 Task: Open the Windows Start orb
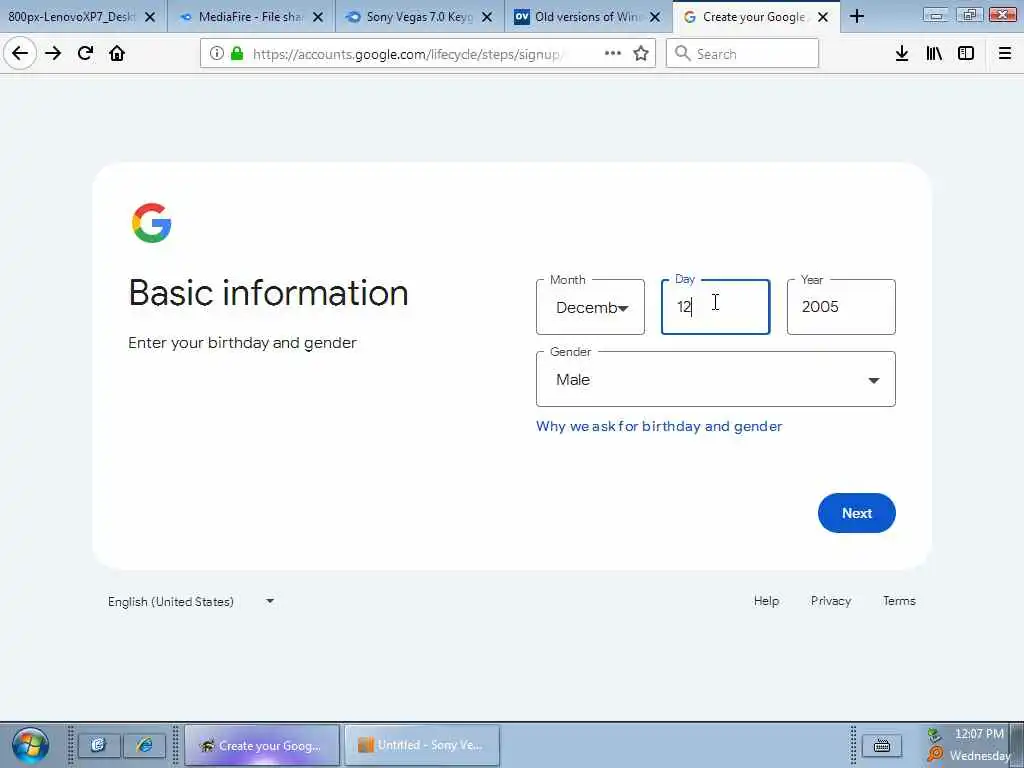coord(29,745)
